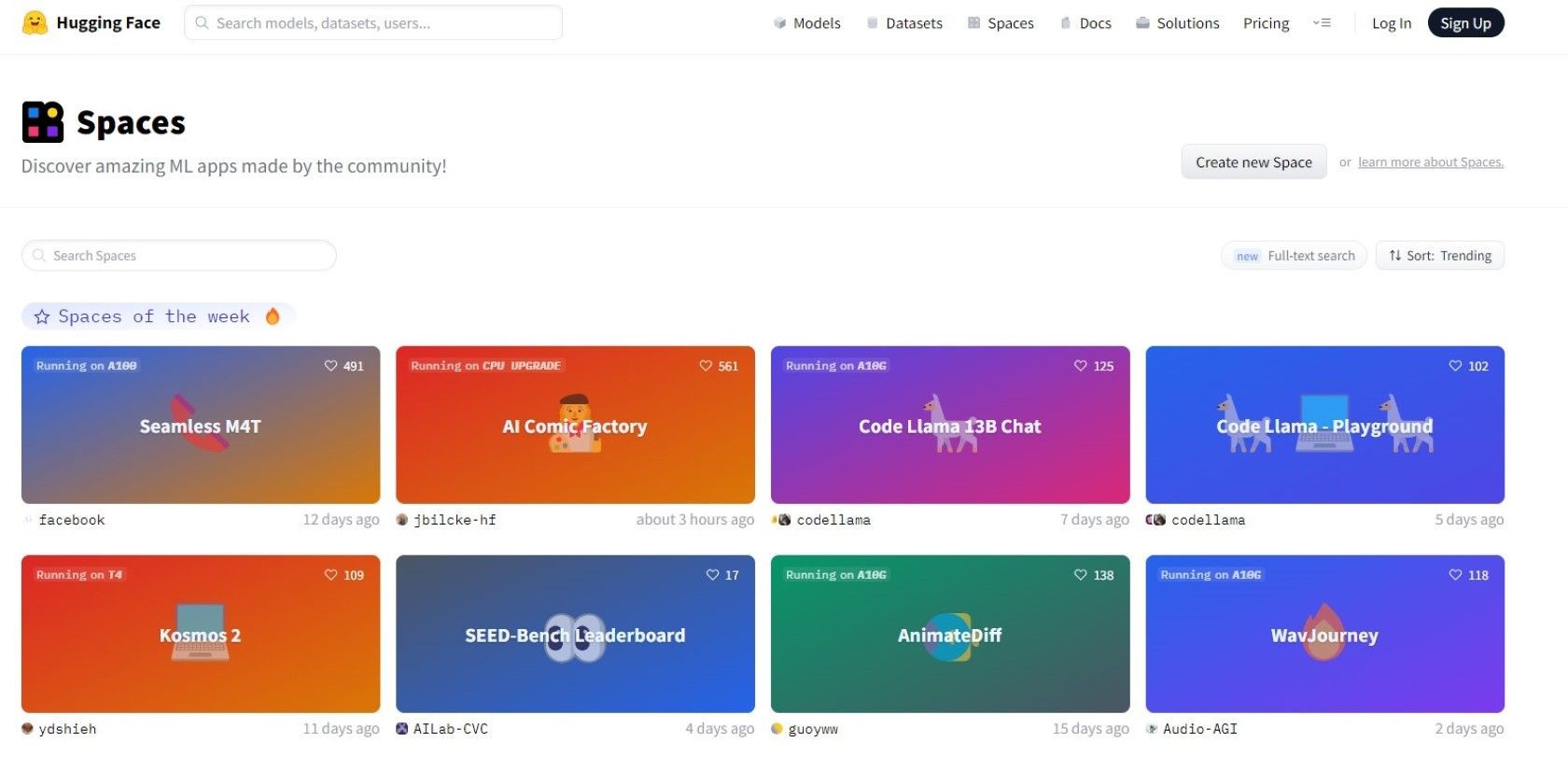Screen dimensions: 1568x784
Task: Click the Spaces colorful grid logo
Action: click(x=43, y=122)
